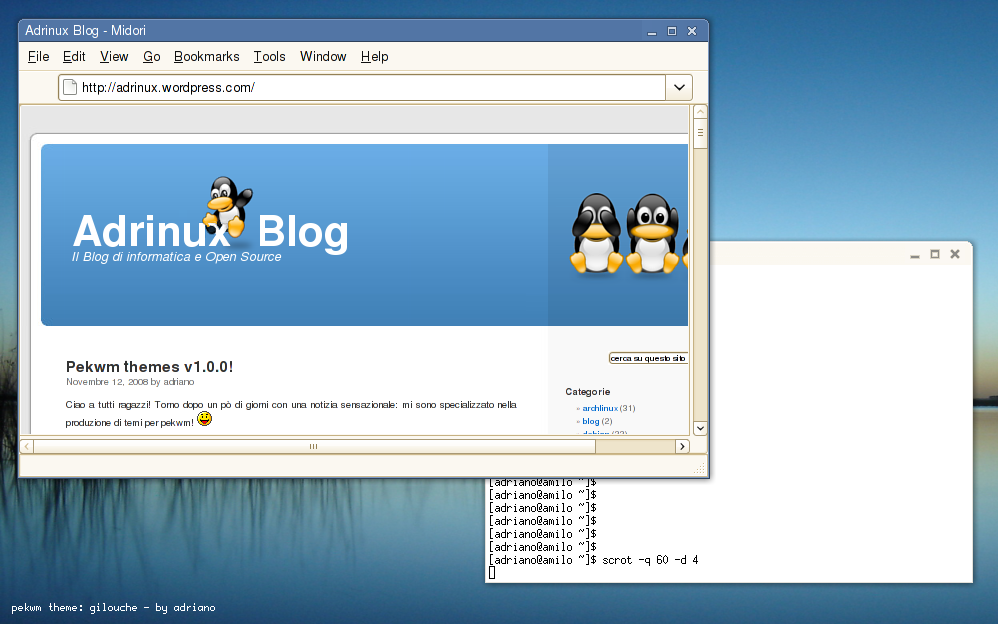The image size is (998, 624).
Task: Open the Tools menu
Action: pos(269,57)
